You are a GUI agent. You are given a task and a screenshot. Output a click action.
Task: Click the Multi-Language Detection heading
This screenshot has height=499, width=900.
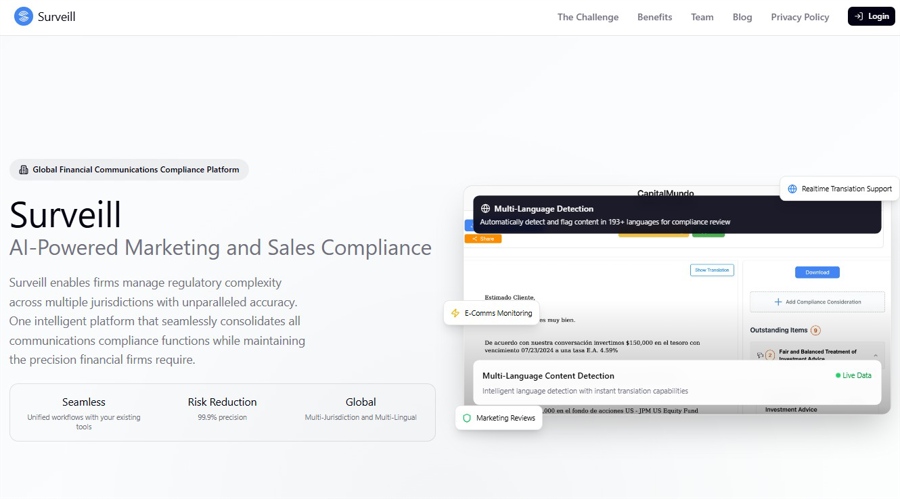pos(544,208)
